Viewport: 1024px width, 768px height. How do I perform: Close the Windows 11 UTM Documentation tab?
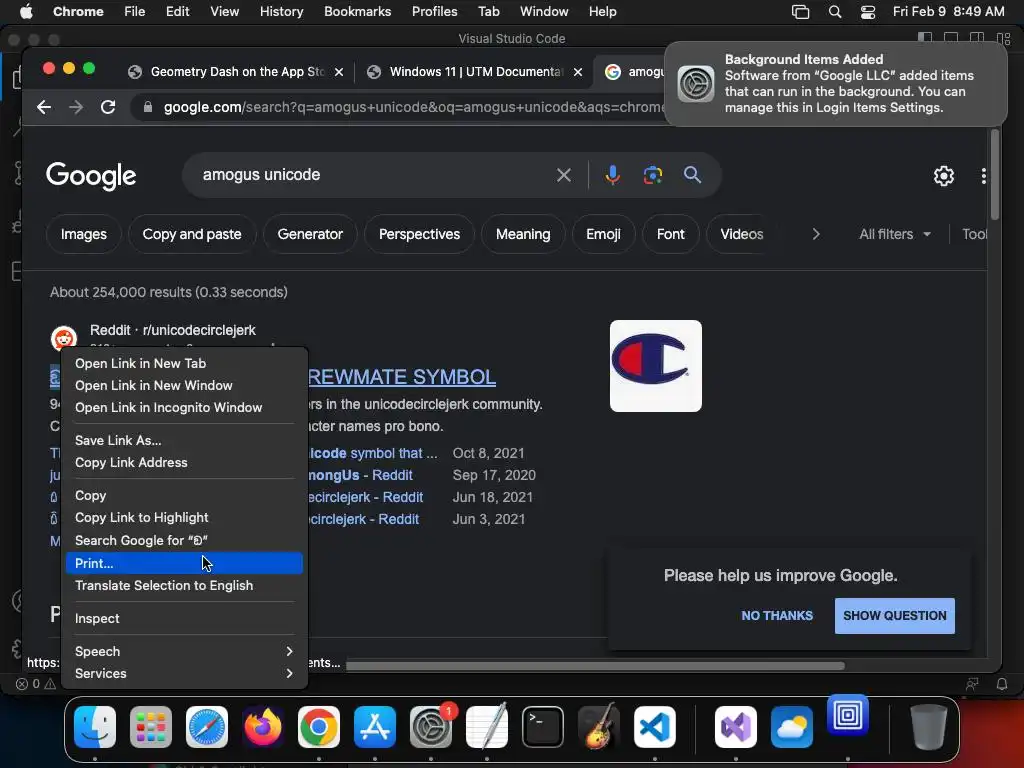click(x=577, y=72)
